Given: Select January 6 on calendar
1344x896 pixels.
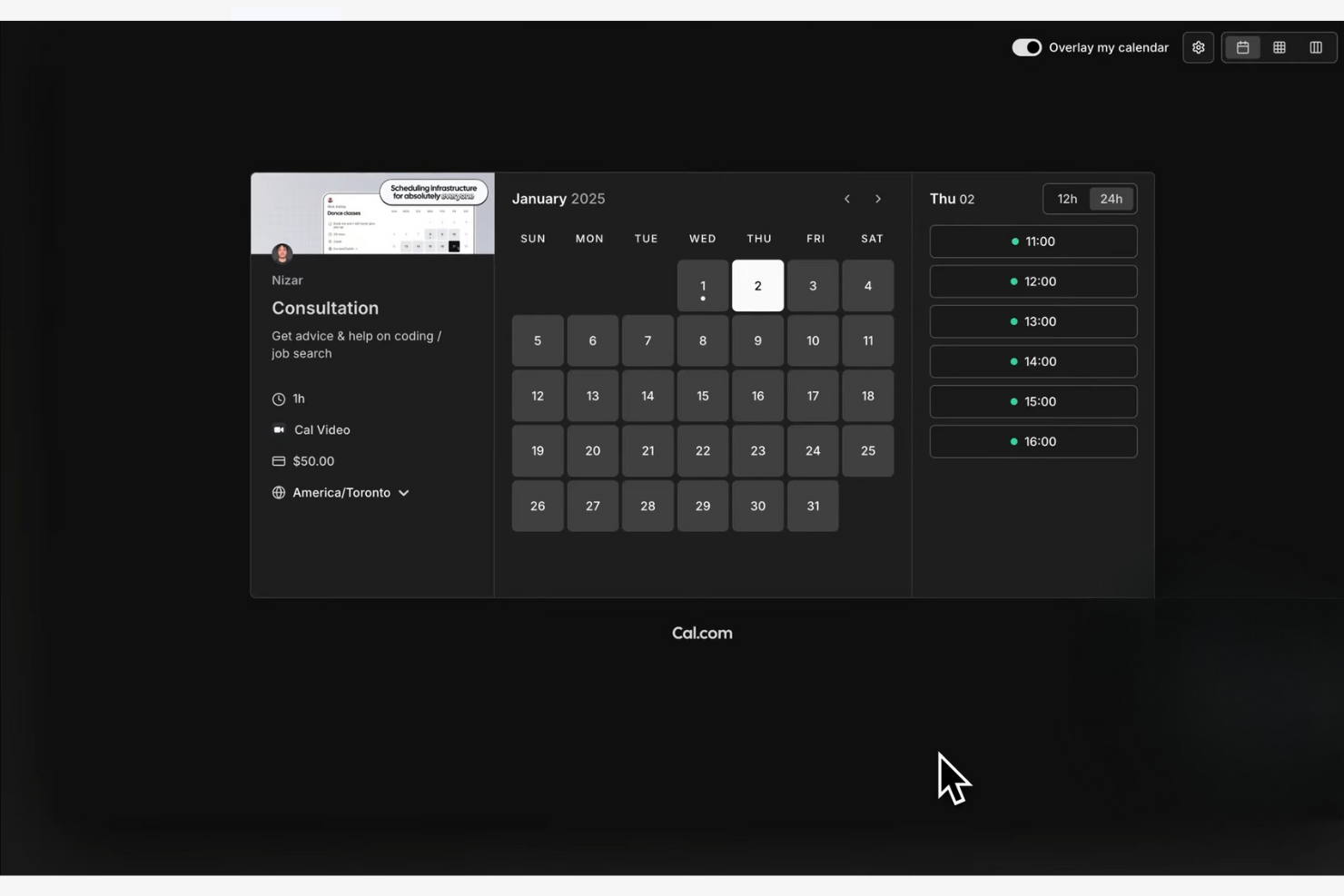Looking at the screenshot, I should (x=592, y=340).
